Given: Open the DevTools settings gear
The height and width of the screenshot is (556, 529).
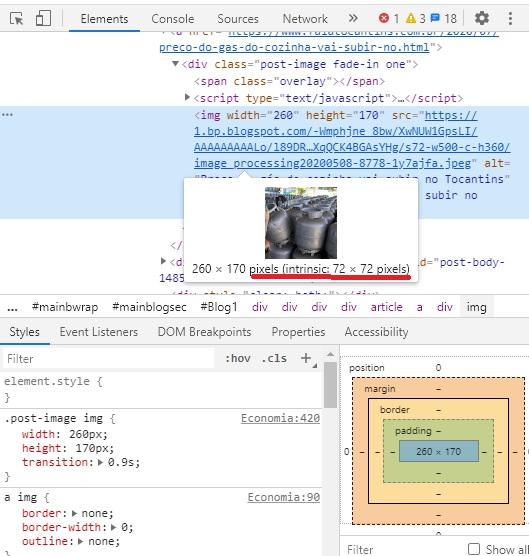Looking at the screenshot, I should coord(481,18).
